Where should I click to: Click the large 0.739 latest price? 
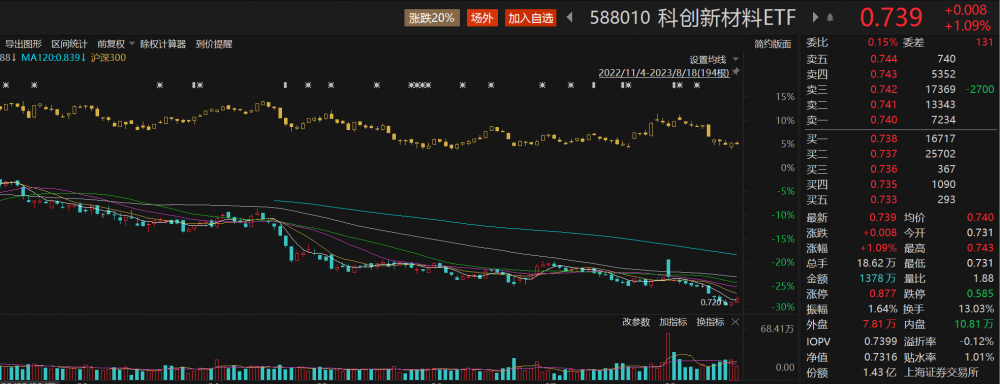click(892, 18)
